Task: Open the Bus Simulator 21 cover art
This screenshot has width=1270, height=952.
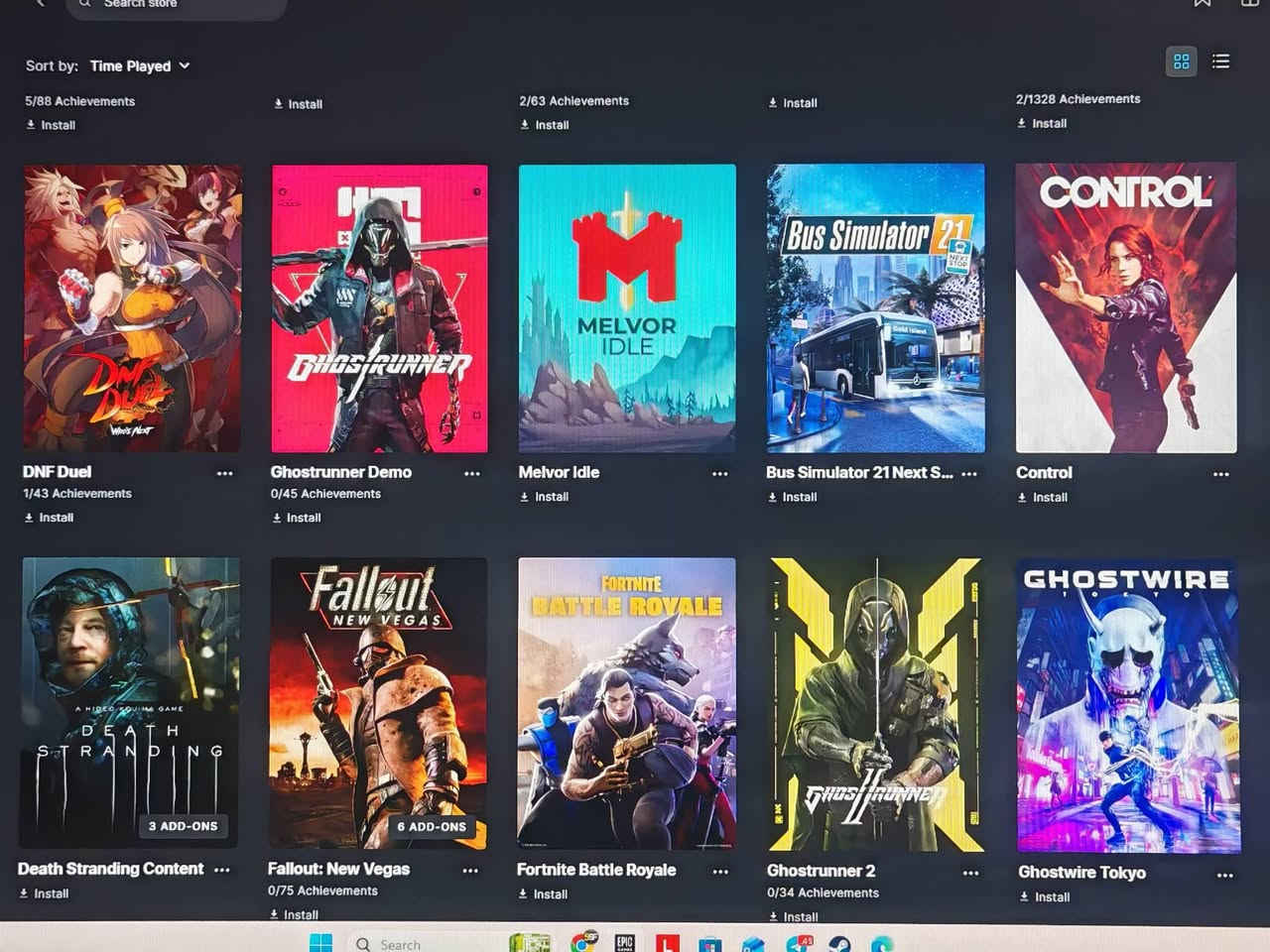Action: (876, 308)
